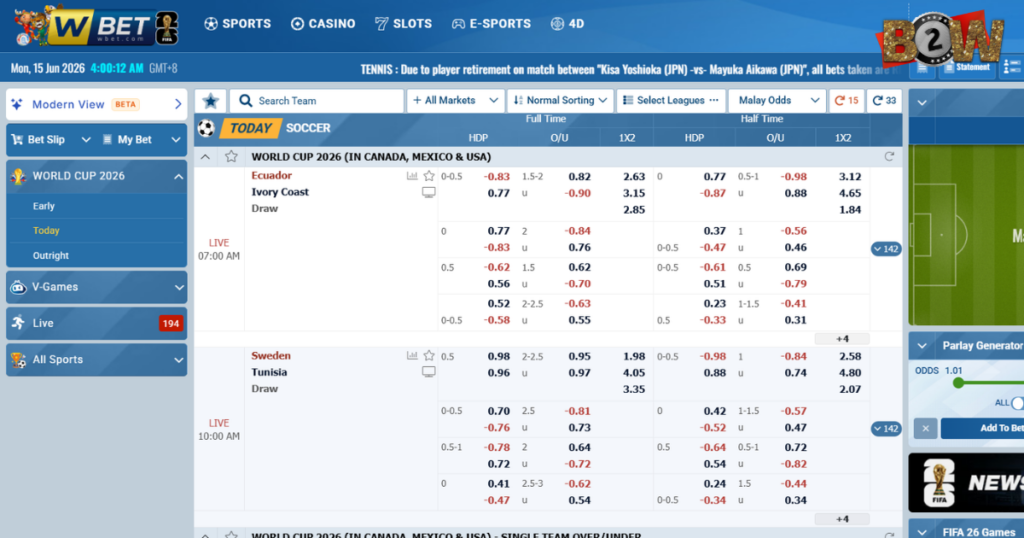The image size is (1024, 538).
Task: Favorite the Ecuador vs Ivory Coast match
Action: 429,176
